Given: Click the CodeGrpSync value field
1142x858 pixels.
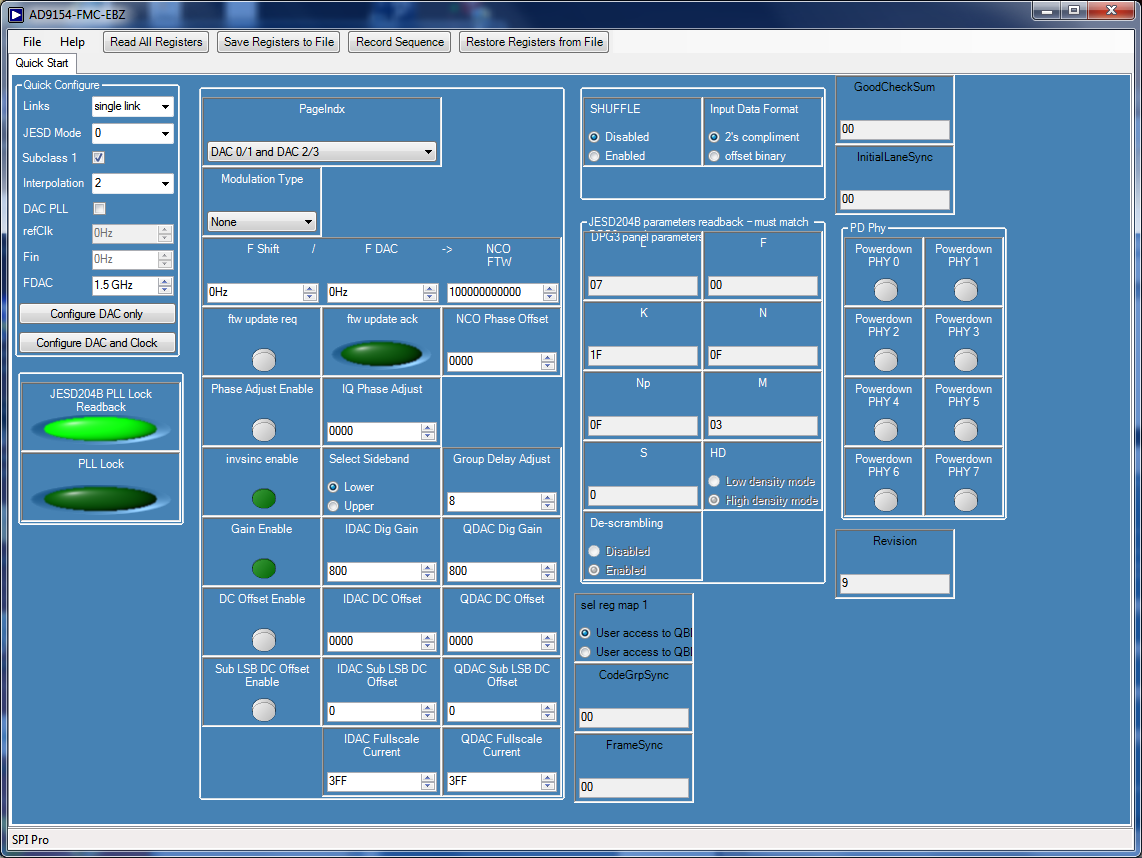Looking at the screenshot, I should (634, 717).
